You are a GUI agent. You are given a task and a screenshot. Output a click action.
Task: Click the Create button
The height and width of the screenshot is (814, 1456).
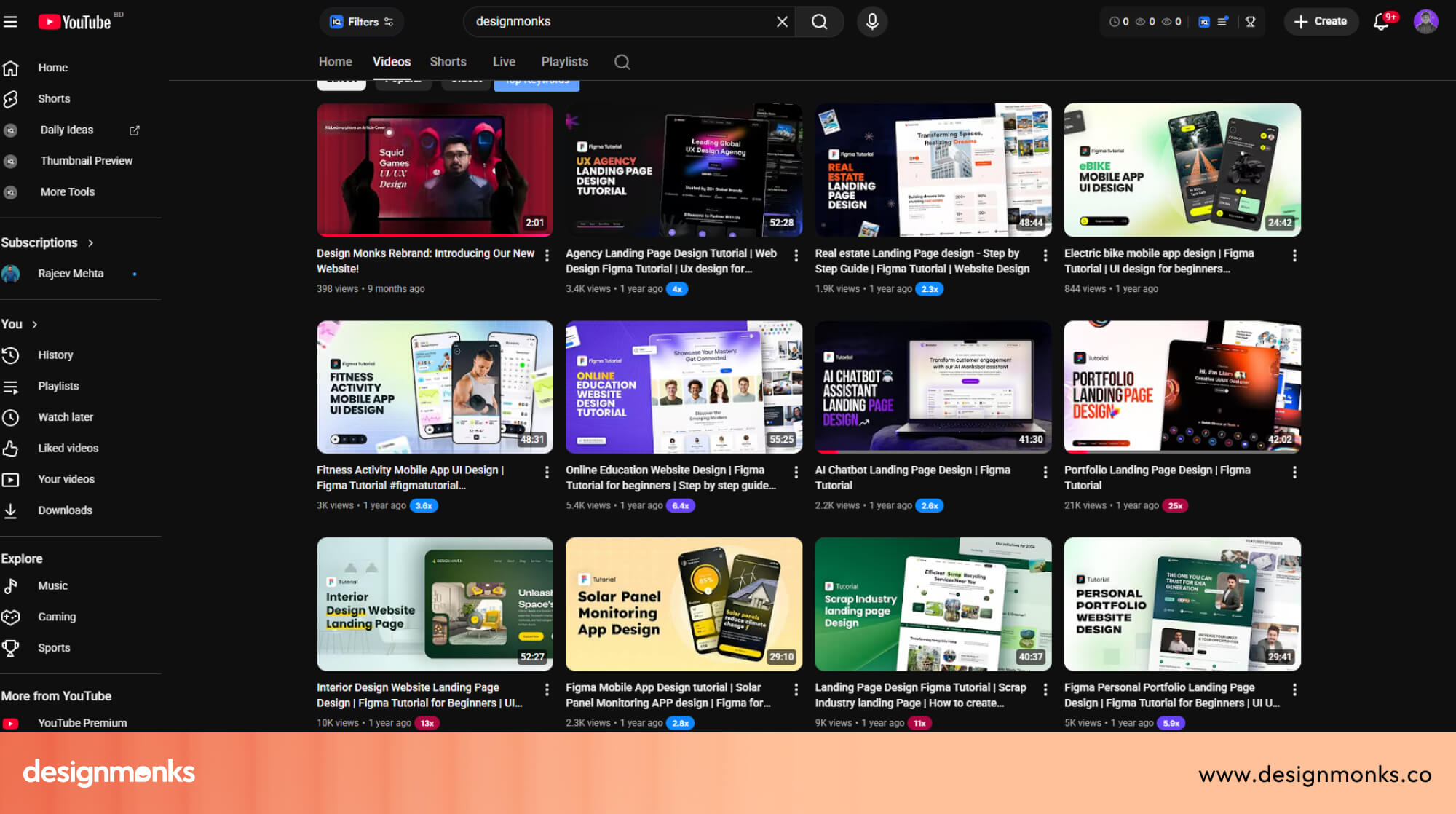click(1321, 22)
